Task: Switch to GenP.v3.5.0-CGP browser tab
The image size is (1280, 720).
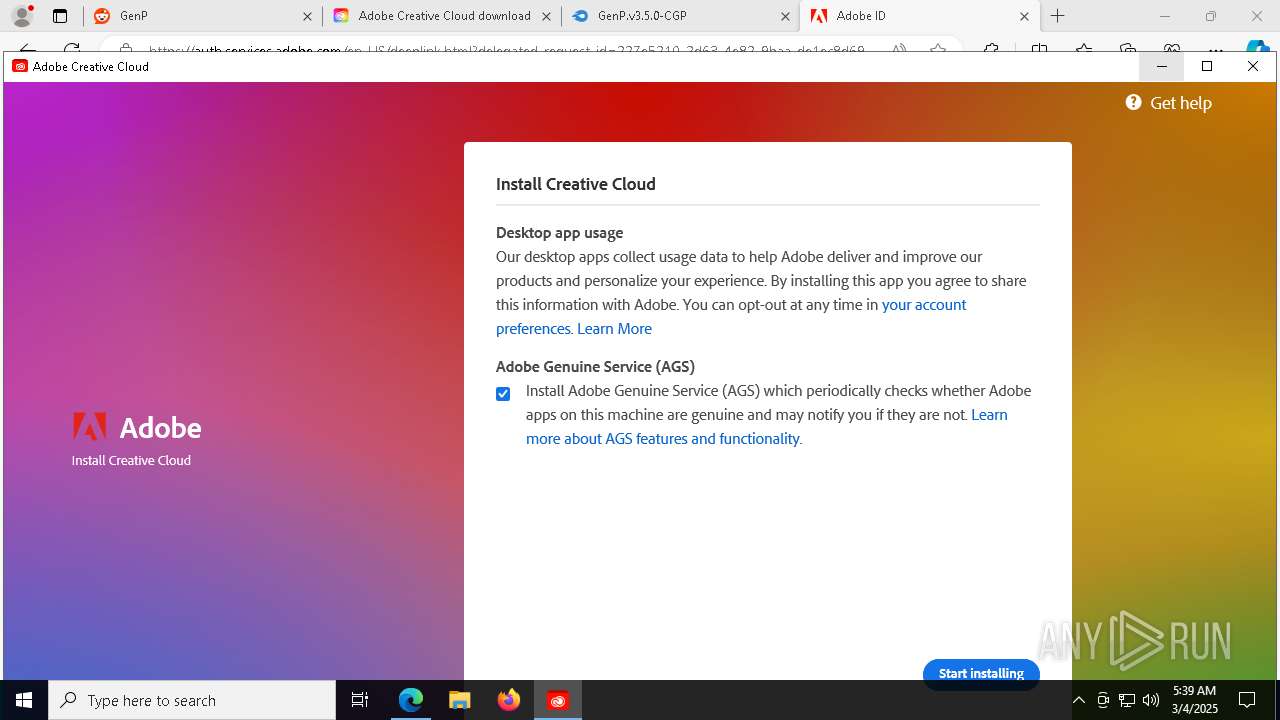Action: pos(680,16)
